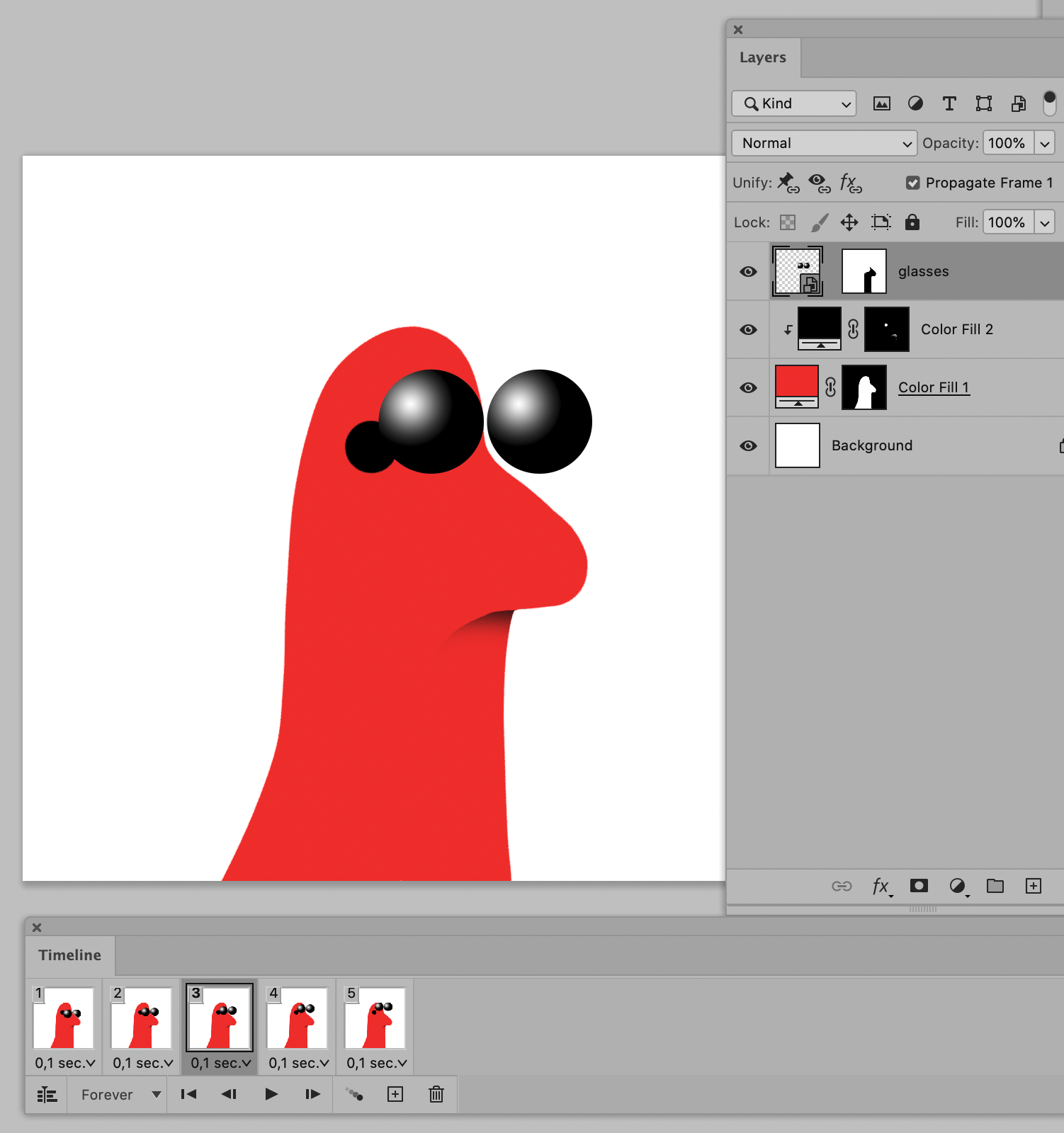Select animation frame 1 thumbnail
Image resolution: width=1064 pixels, height=1133 pixels.
coord(64,1017)
